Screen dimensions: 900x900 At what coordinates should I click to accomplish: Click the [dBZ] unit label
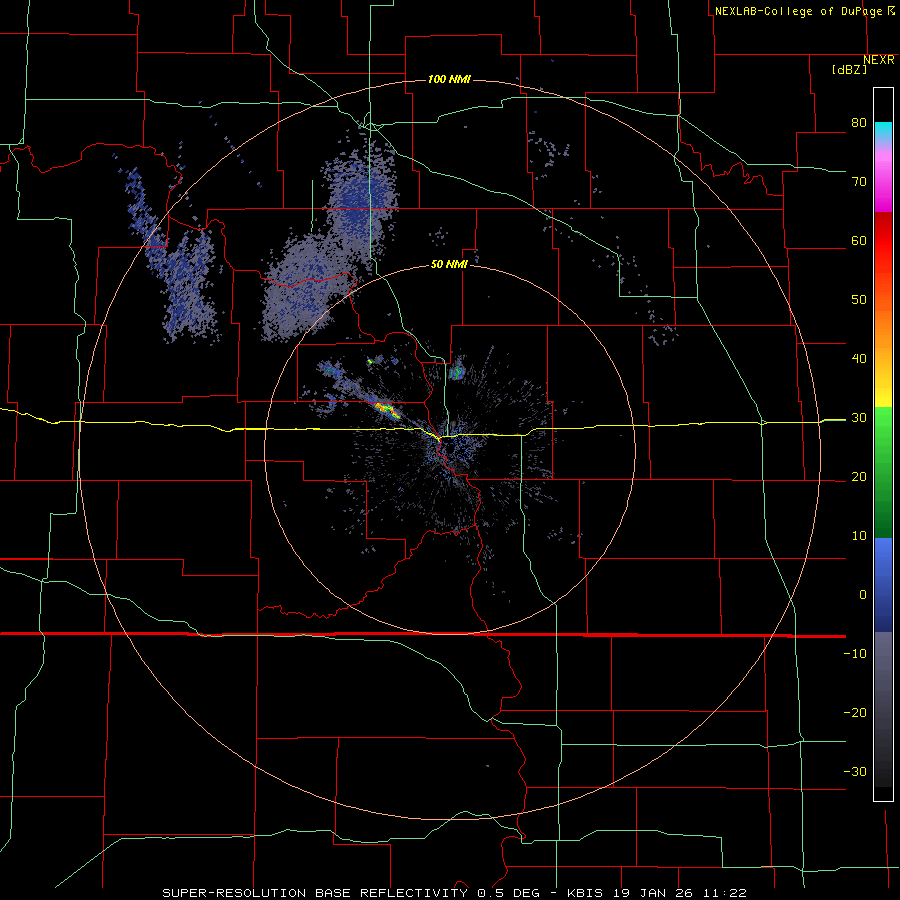coord(849,70)
